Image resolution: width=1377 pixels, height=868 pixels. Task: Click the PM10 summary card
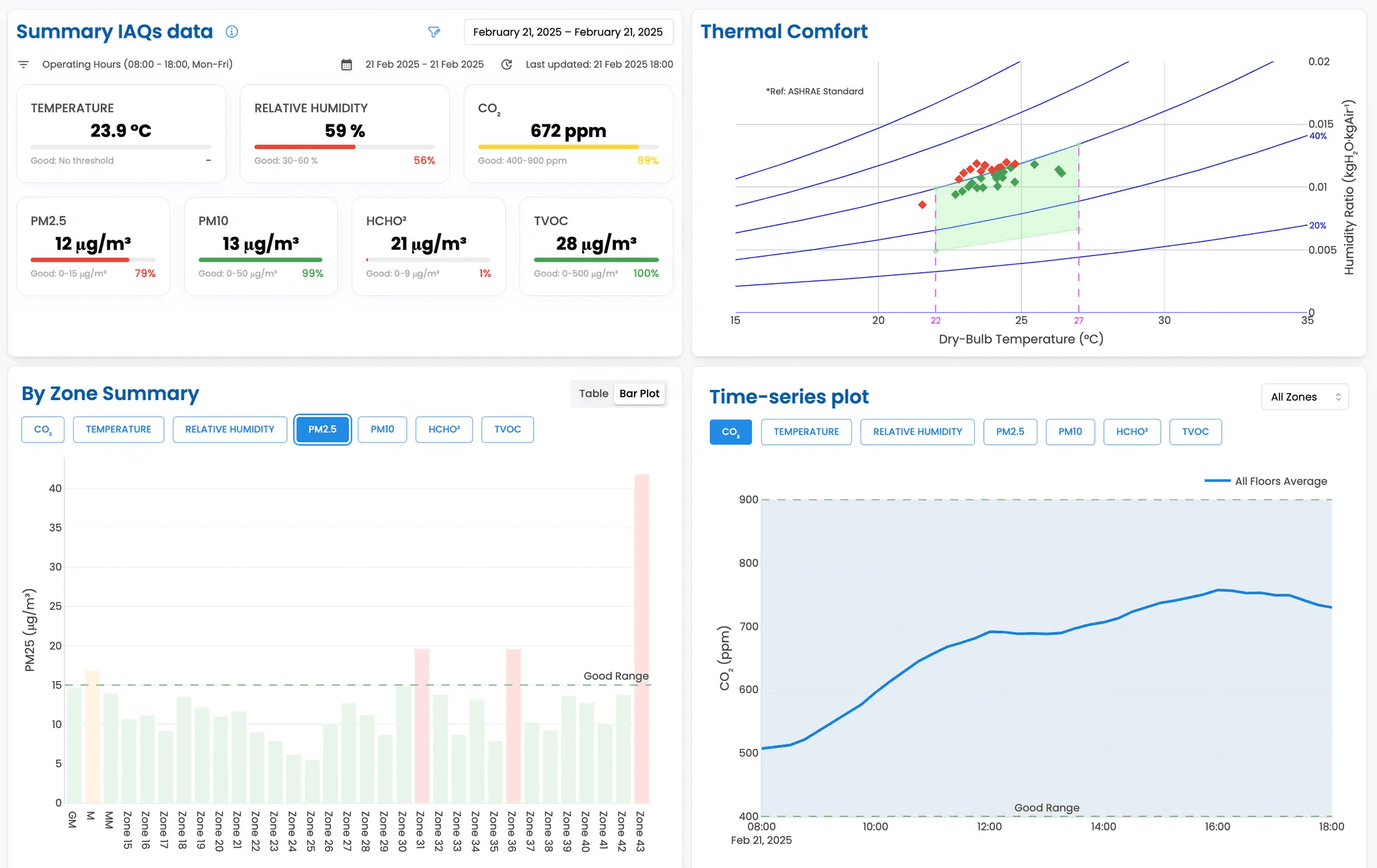(x=260, y=246)
